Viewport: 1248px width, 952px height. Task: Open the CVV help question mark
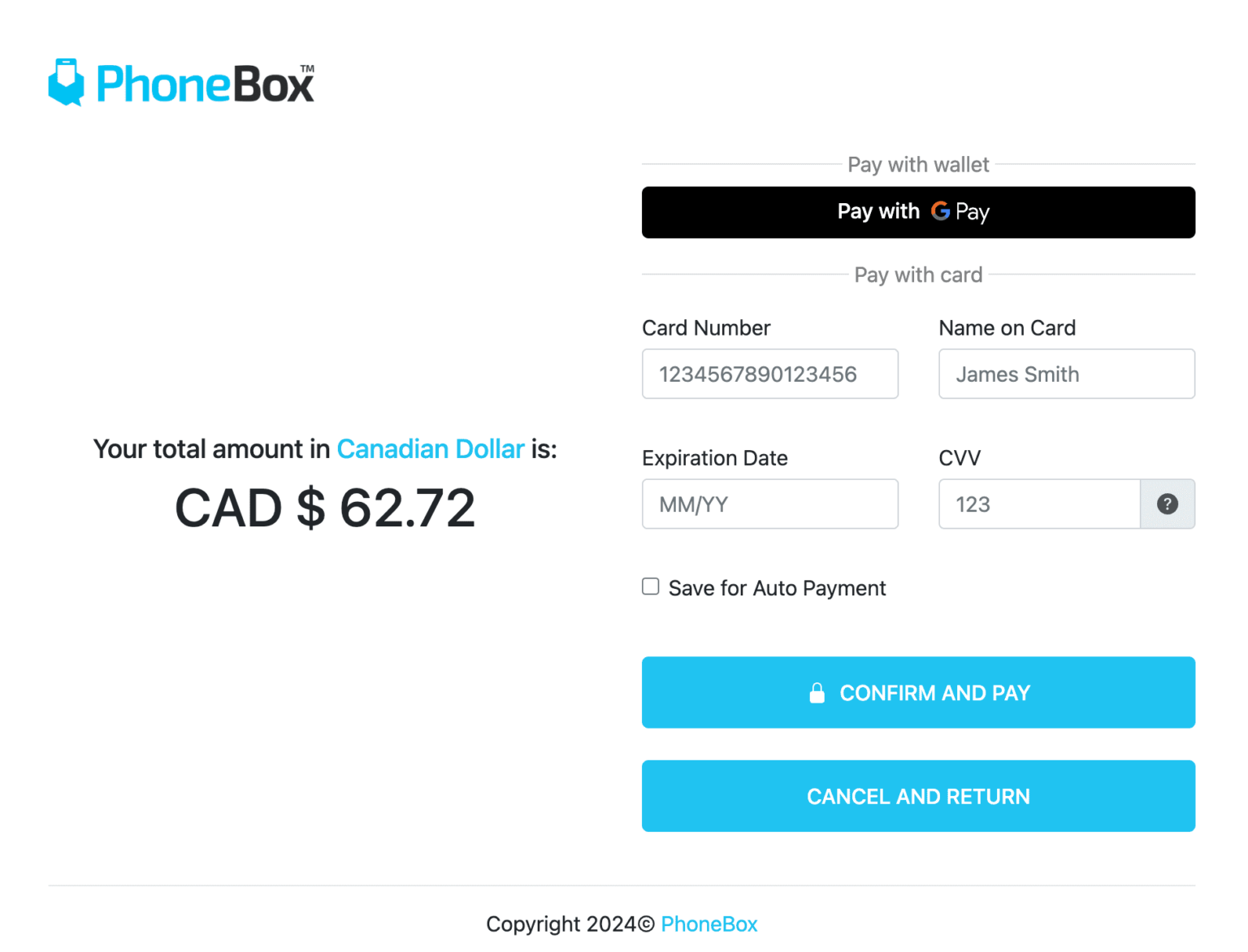tap(1167, 504)
